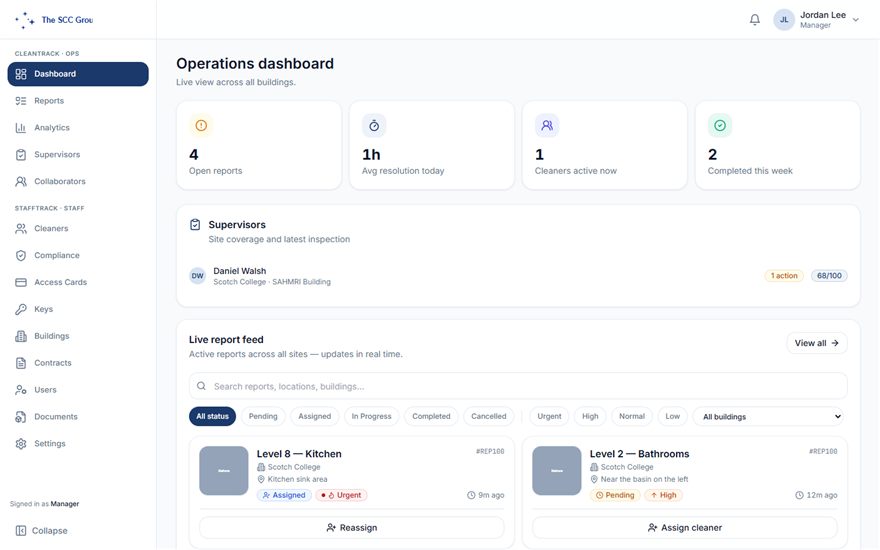Click View all reports button
The height and width of the screenshot is (550, 880).
[817, 343]
